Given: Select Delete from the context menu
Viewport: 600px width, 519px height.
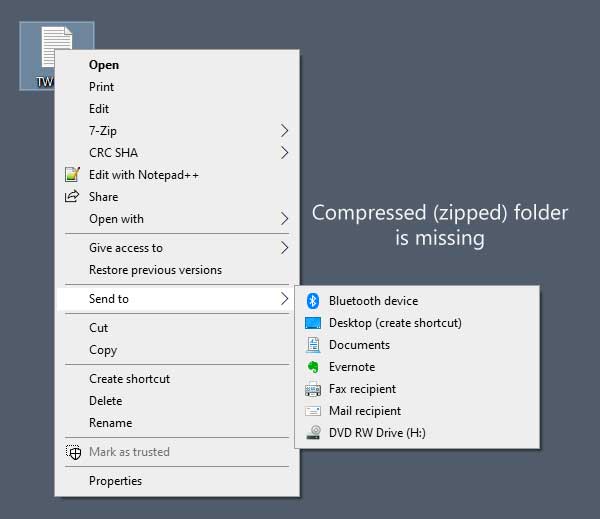Looking at the screenshot, I should click(x=105, y=401).
